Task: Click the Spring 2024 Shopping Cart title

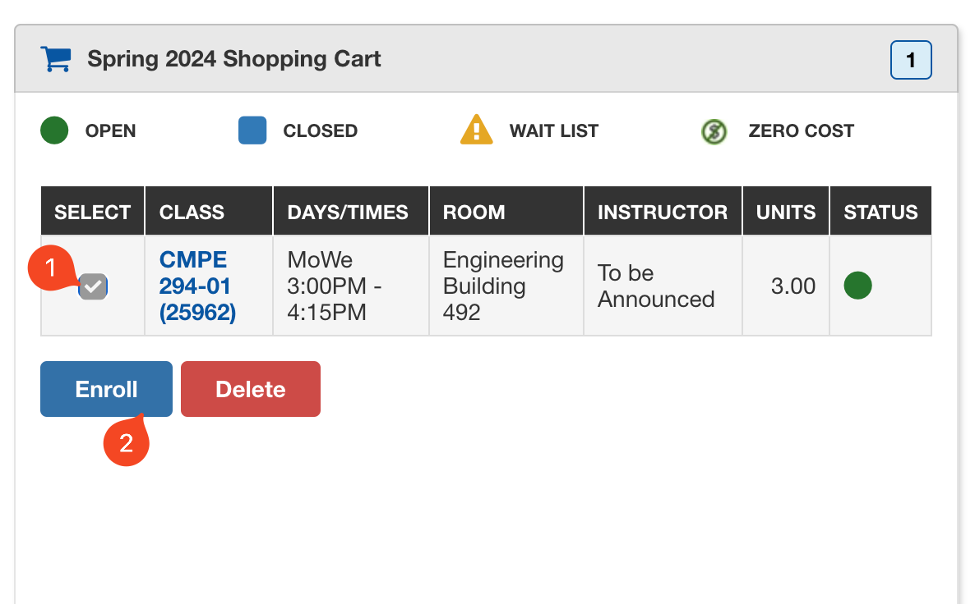Action: tap(234, 59)
